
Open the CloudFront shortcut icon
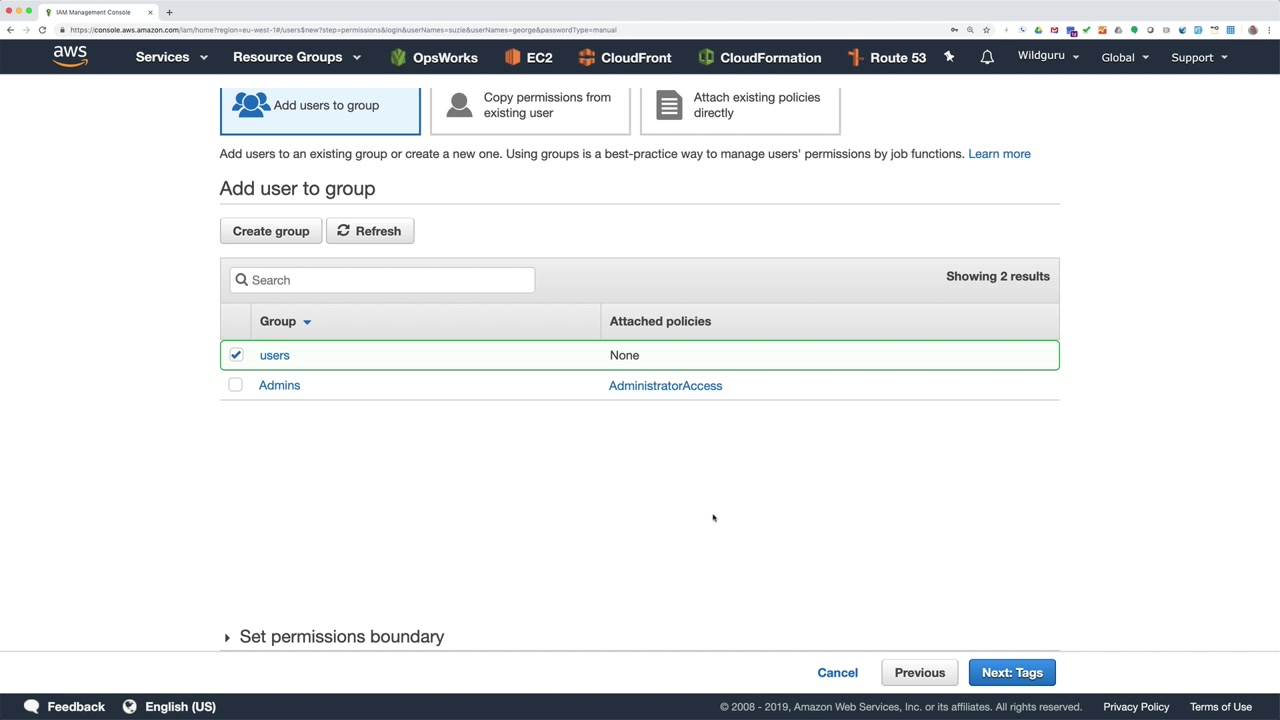587,57
